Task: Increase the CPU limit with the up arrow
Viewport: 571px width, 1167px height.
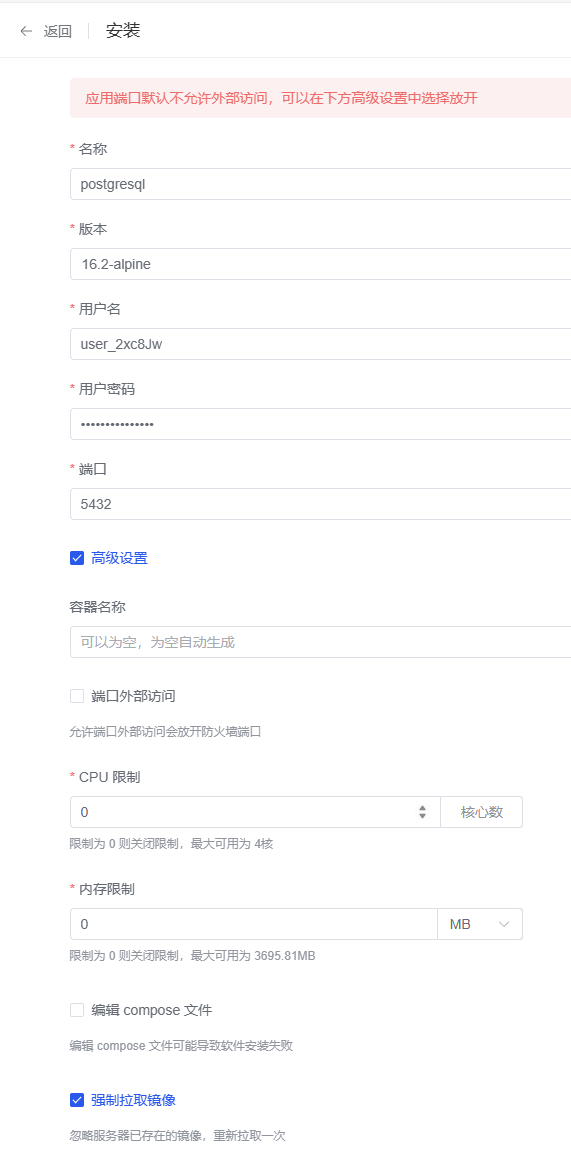Action: click(x=422, y=808)
